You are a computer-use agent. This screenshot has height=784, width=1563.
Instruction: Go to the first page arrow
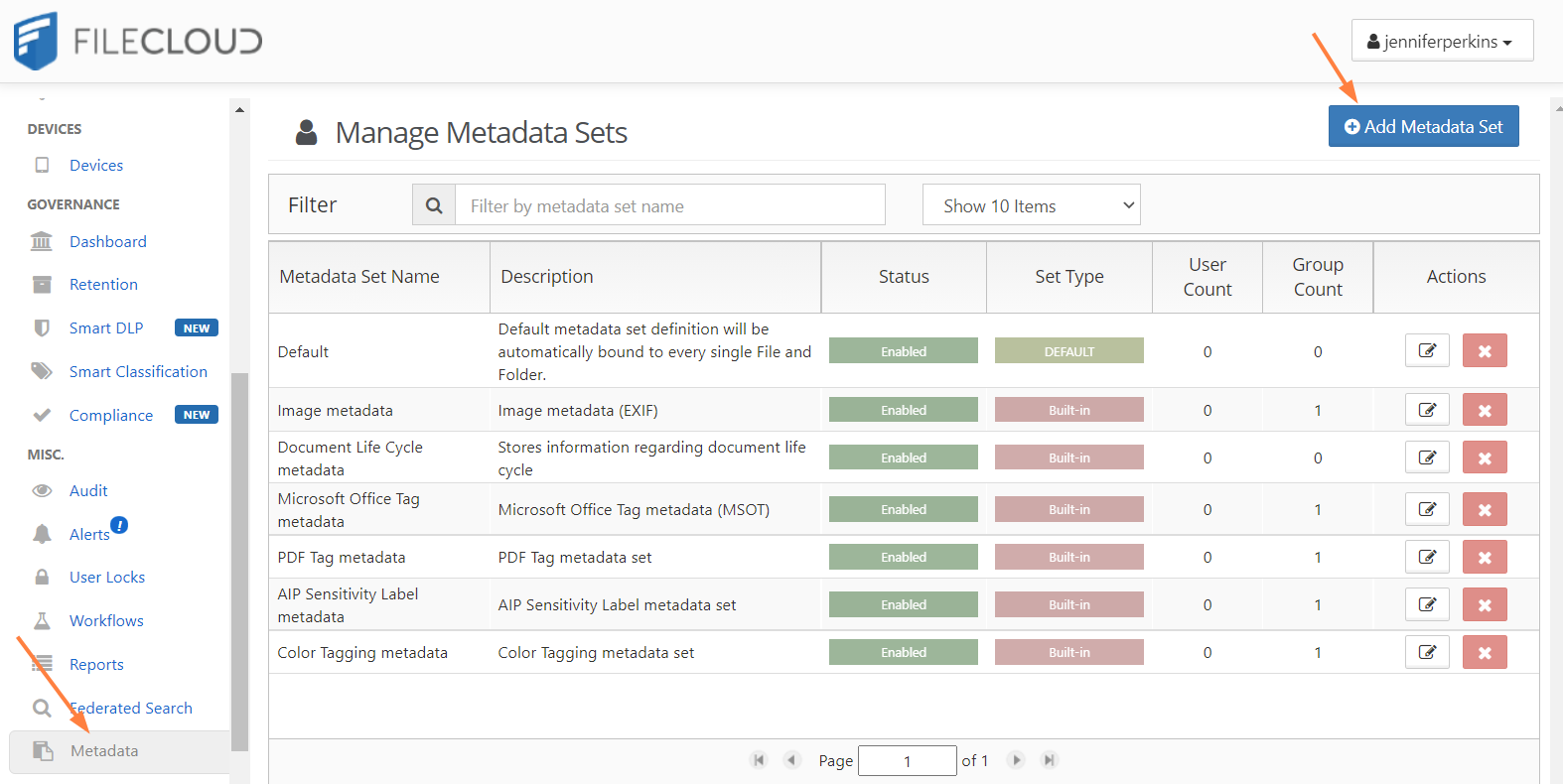759,760
